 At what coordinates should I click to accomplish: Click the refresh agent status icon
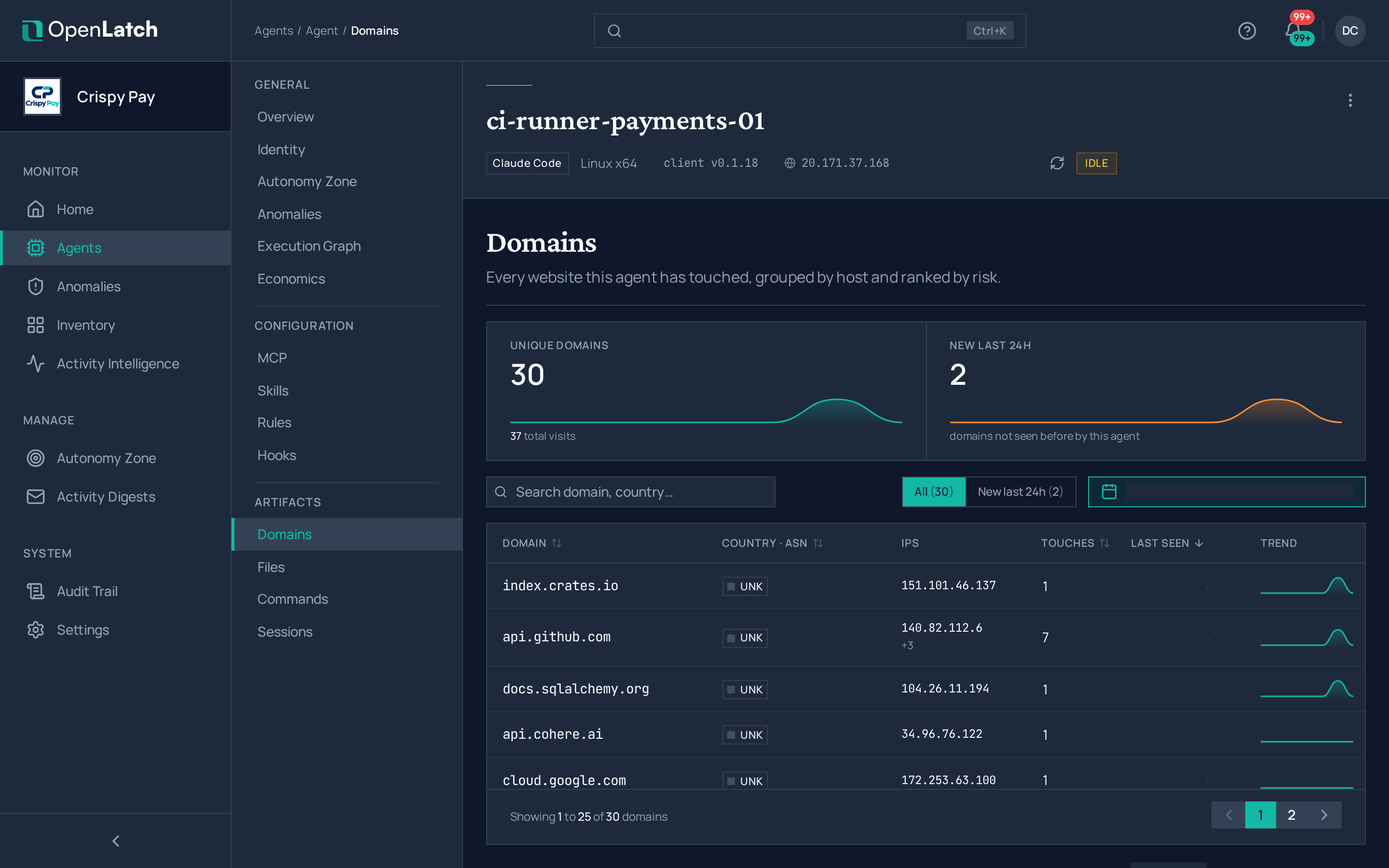[1057, 163]
